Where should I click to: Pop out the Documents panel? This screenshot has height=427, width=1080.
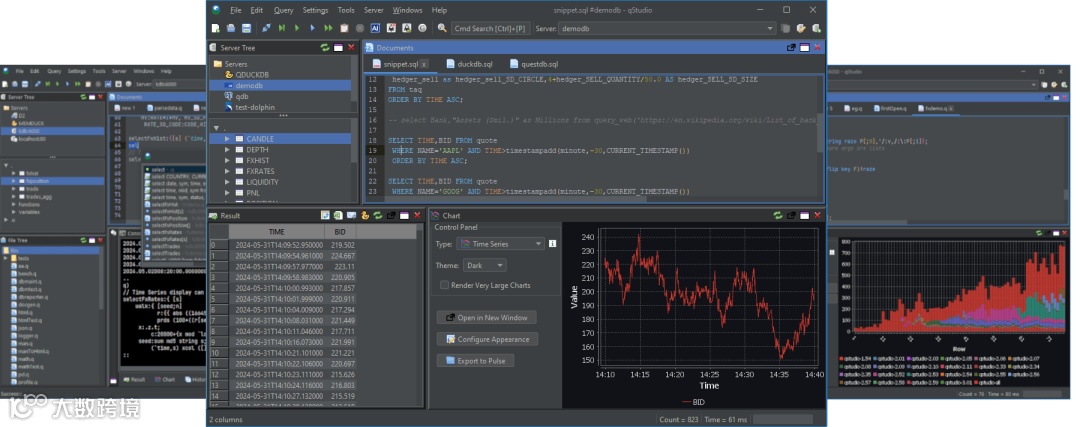(x=792, y=47)
